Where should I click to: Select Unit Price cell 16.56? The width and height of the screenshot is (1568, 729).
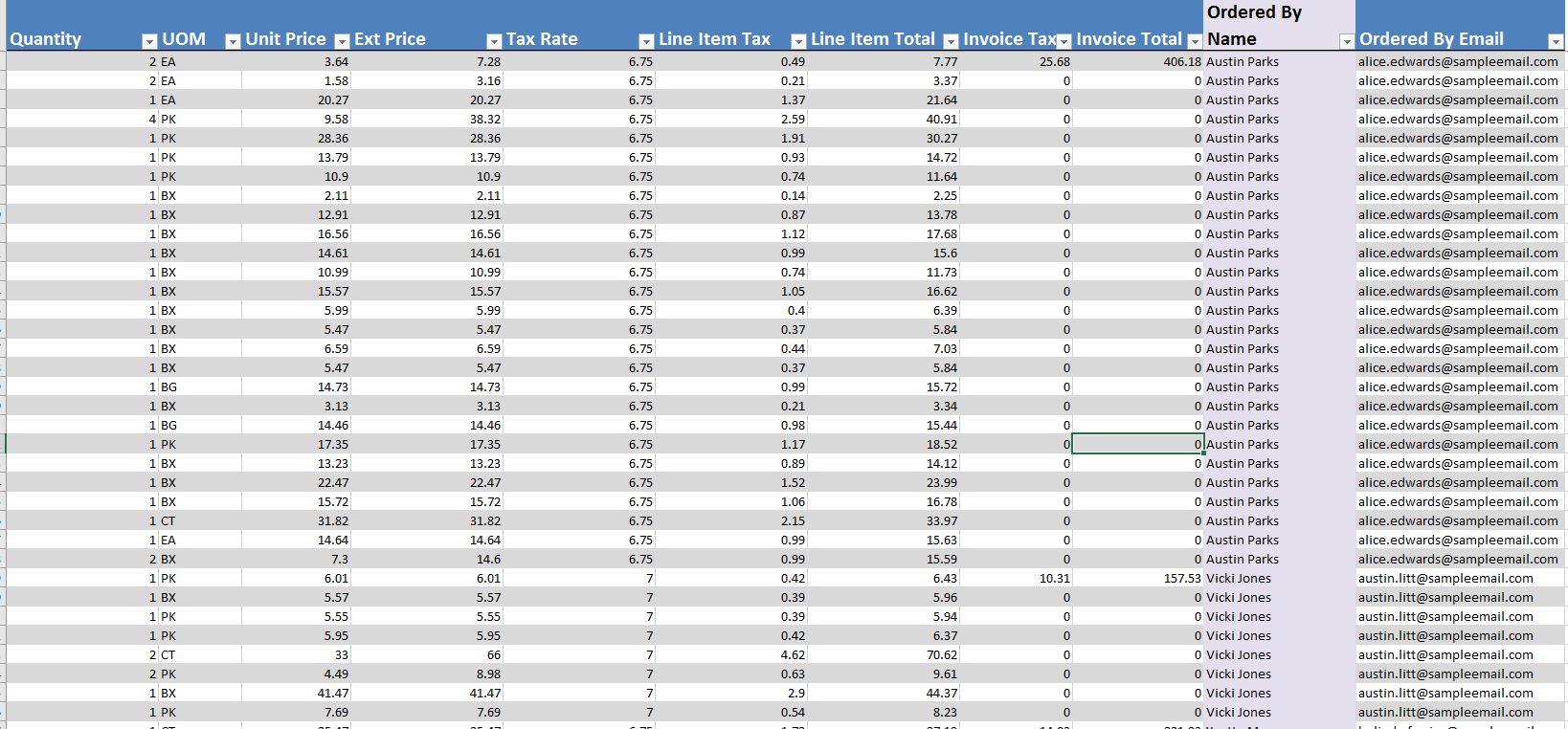pyautogui.click(x=296, y=233)
